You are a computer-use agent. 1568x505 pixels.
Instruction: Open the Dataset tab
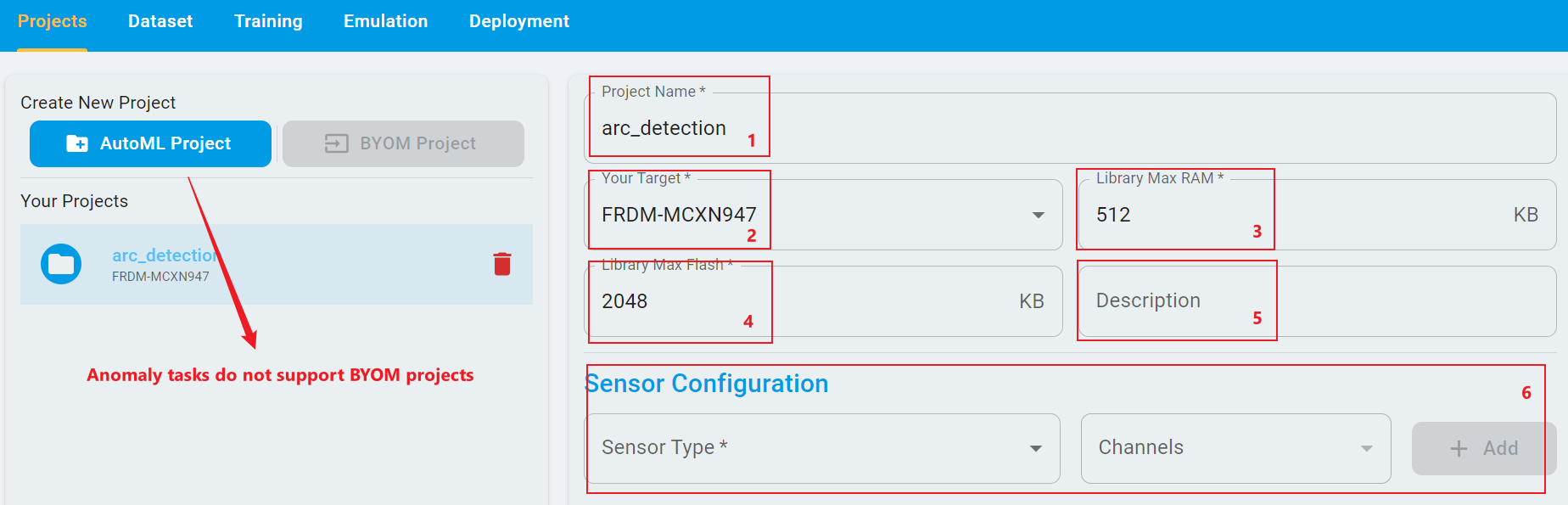coord(160,21)
